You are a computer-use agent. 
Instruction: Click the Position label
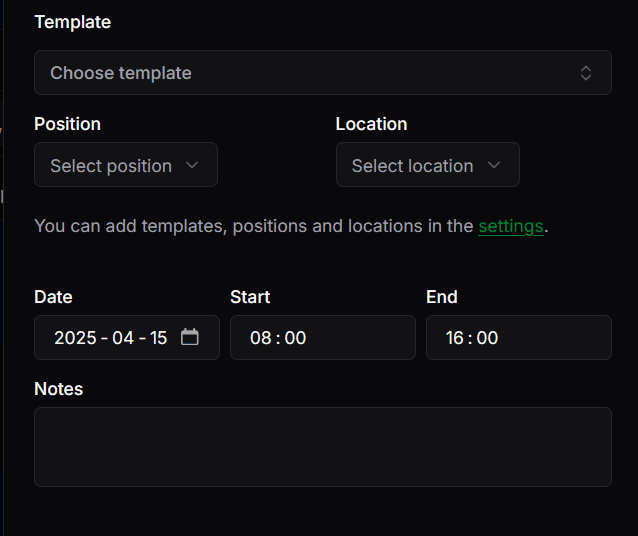[68, 124]
